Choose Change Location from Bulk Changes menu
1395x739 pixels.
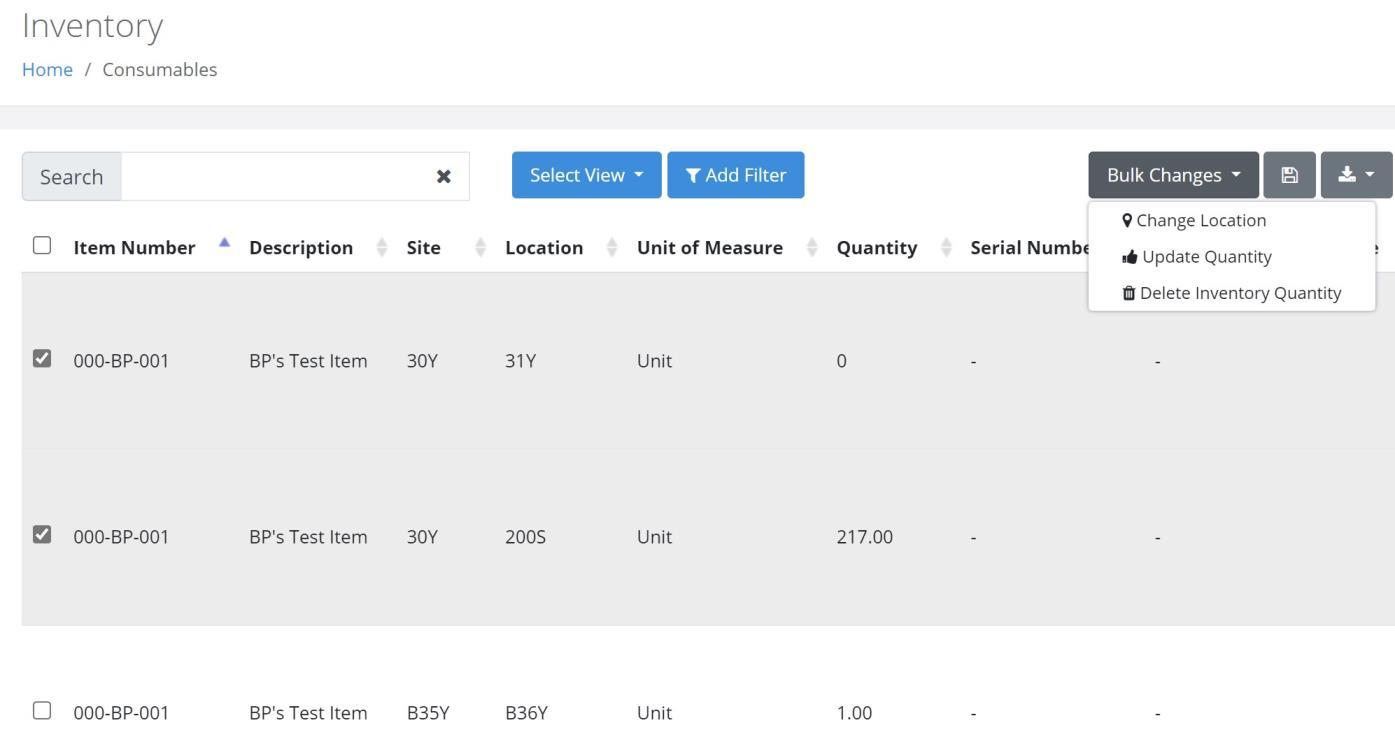(x=1194, y=220)
